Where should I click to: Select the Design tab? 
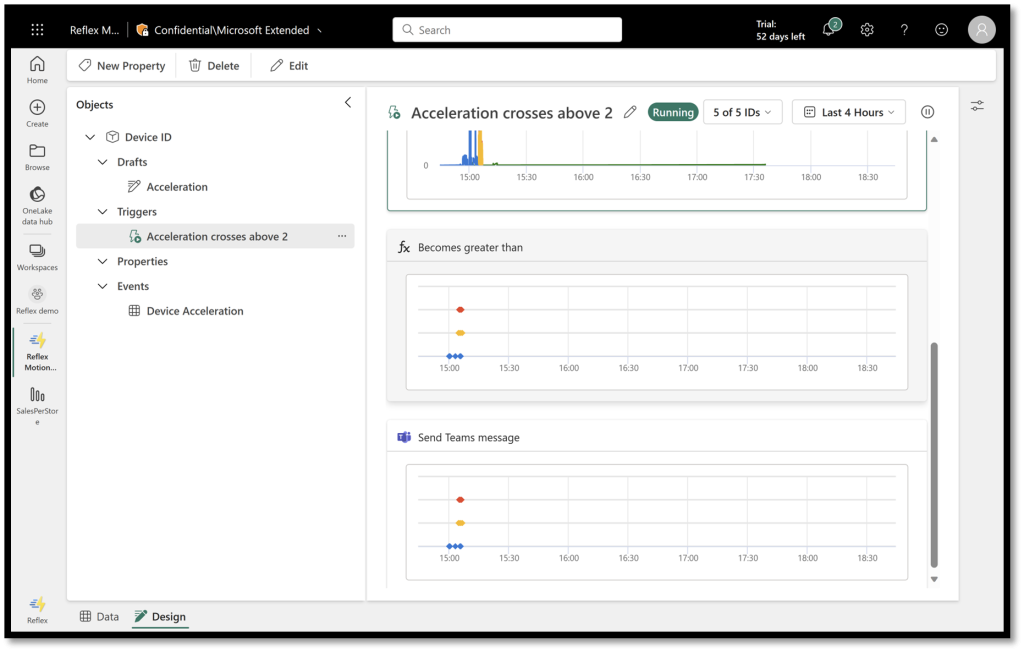pos(160,617)
